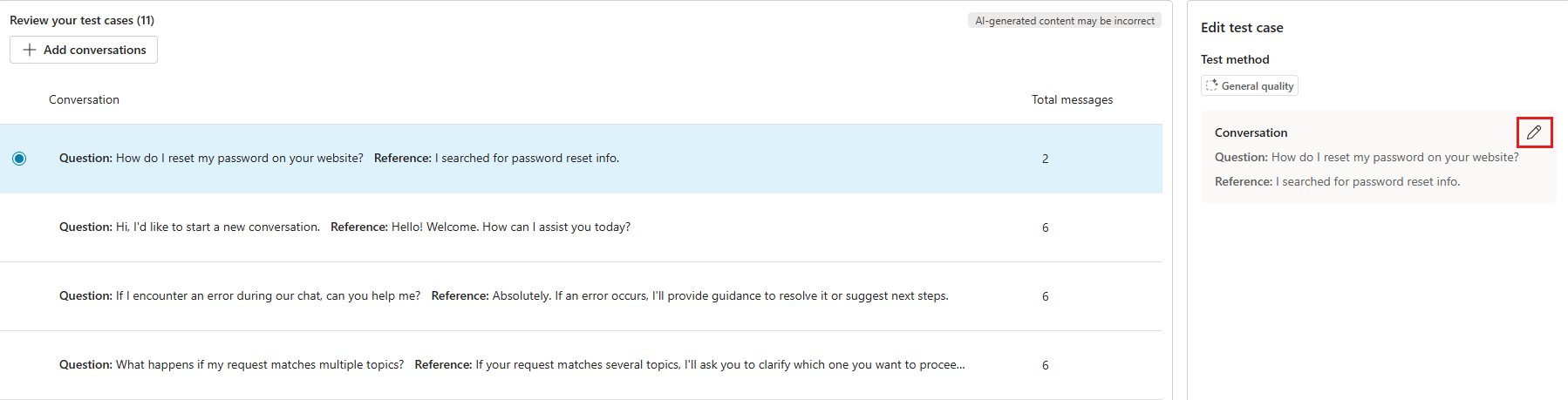This screenshot has width=1568, height=400.
Task: Click message count for the 'multiple topics' row
Action: point(1045,365)
